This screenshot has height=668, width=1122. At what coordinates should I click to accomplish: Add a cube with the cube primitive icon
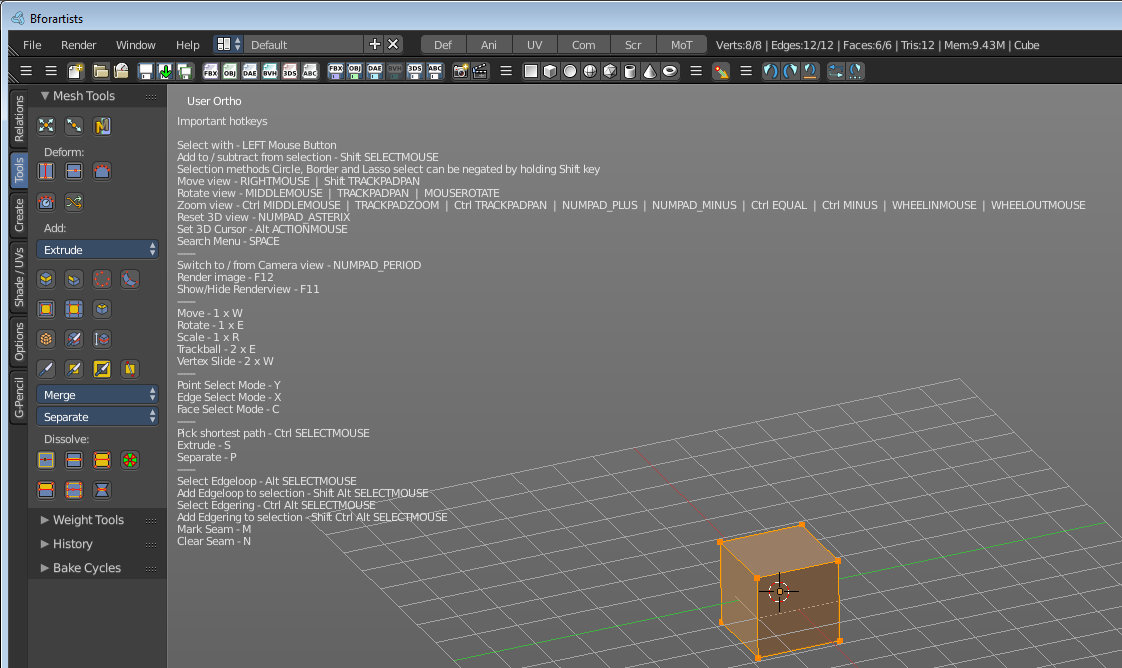550,72
